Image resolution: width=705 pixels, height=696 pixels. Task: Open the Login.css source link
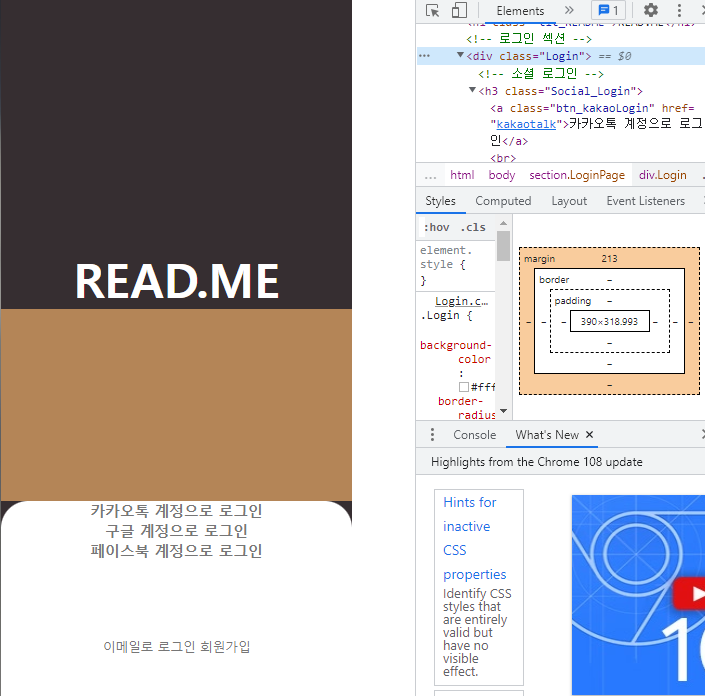[461, 301]
